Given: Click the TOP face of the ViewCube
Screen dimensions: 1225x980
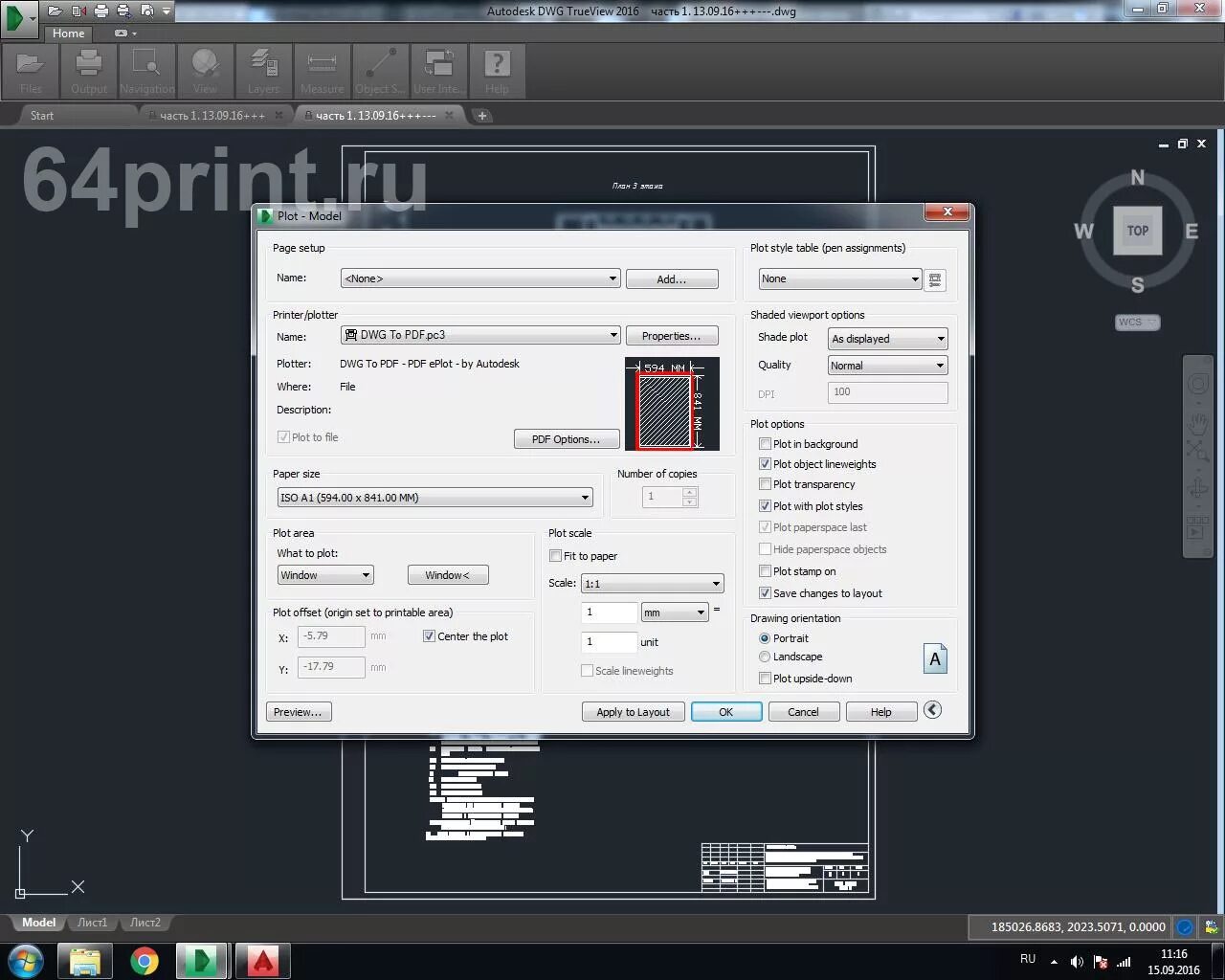Looking at the screenshot, I should 1137,231.
